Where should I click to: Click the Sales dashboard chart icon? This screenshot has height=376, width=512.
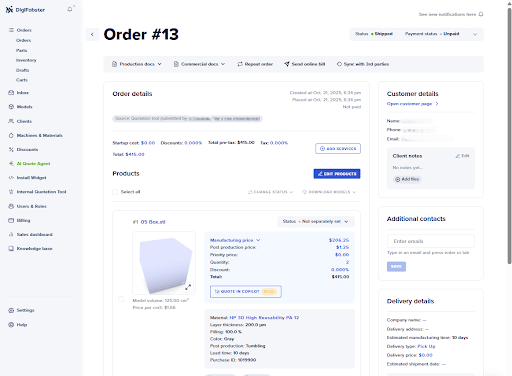click(11, 234)
